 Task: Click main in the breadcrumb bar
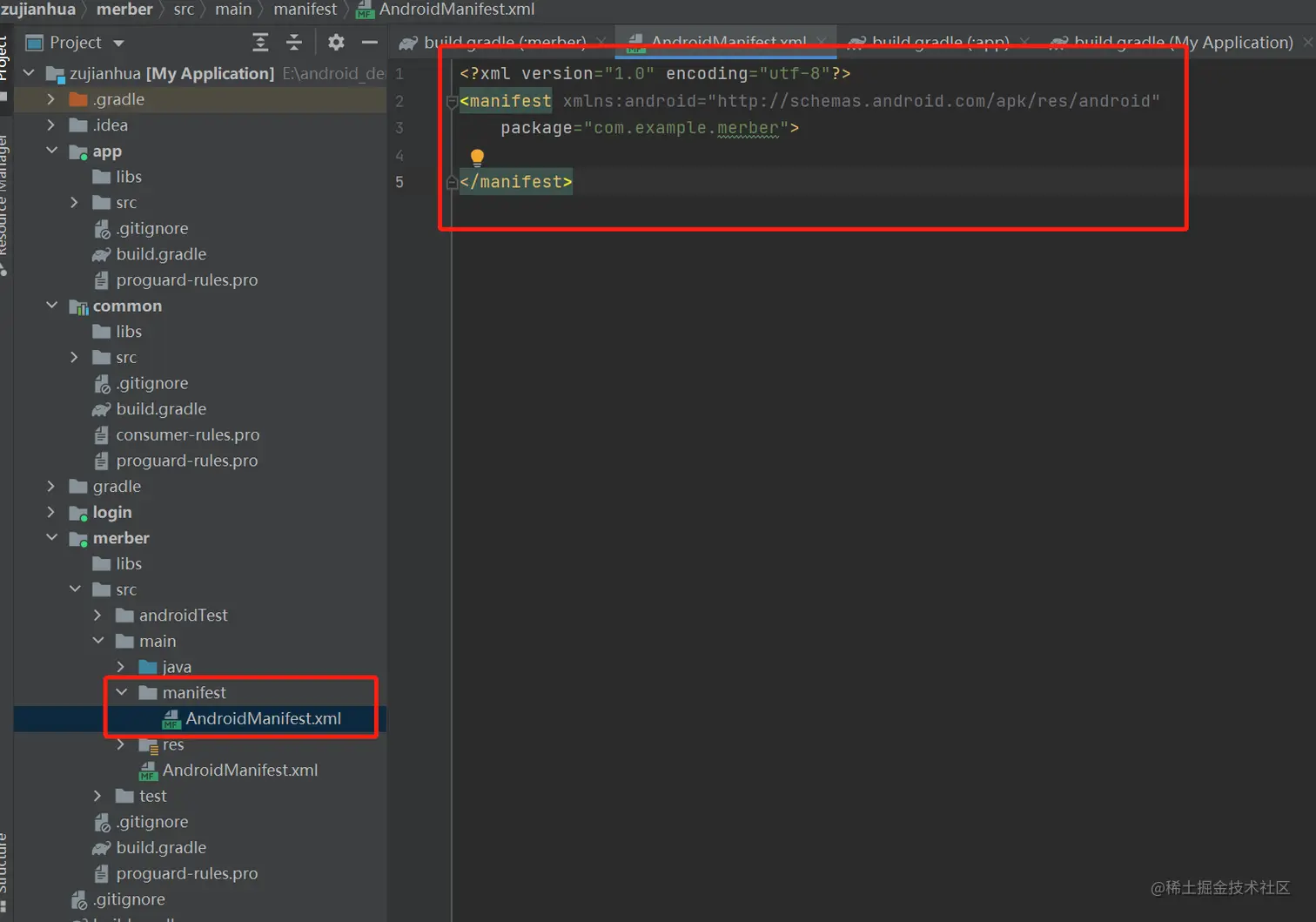(233, 10)
